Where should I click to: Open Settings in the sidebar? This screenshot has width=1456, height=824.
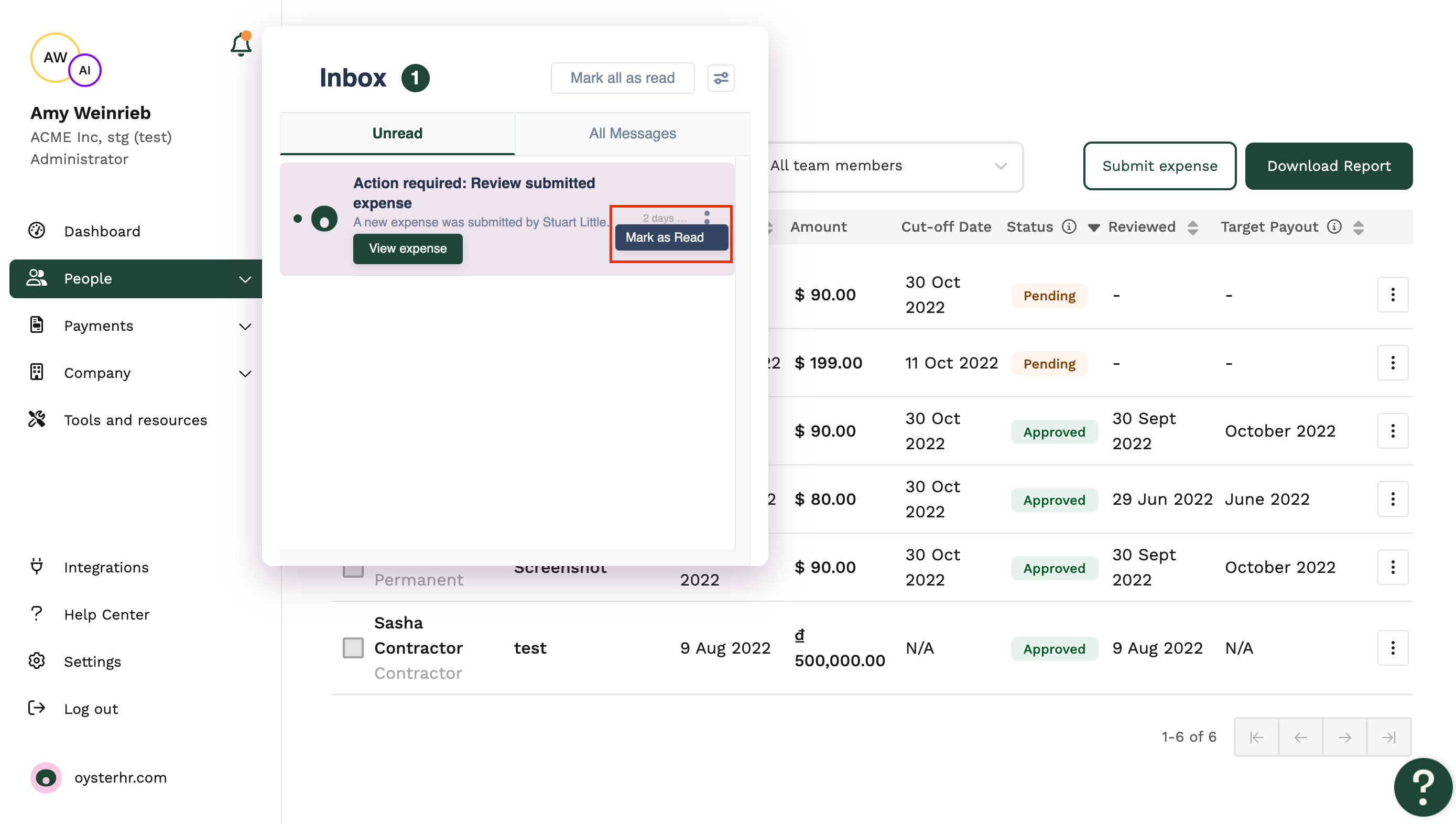click(x=92, y=661)
